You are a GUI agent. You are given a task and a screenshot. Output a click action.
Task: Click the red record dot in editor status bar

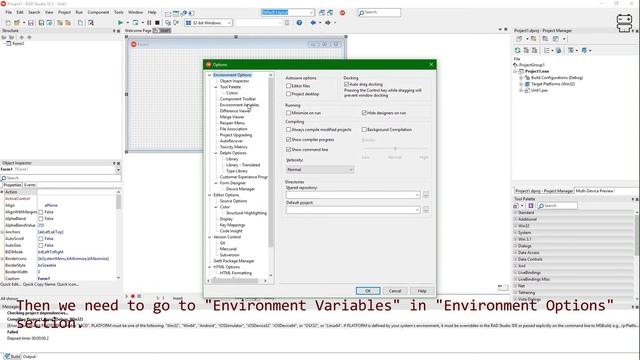coord(133,296)
